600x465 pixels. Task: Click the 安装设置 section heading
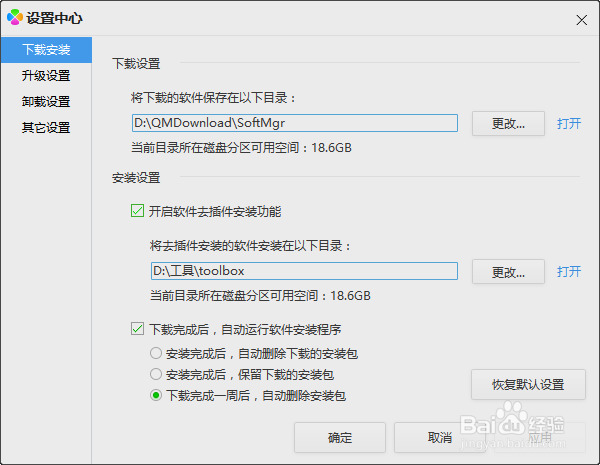(x=136, y=178)
